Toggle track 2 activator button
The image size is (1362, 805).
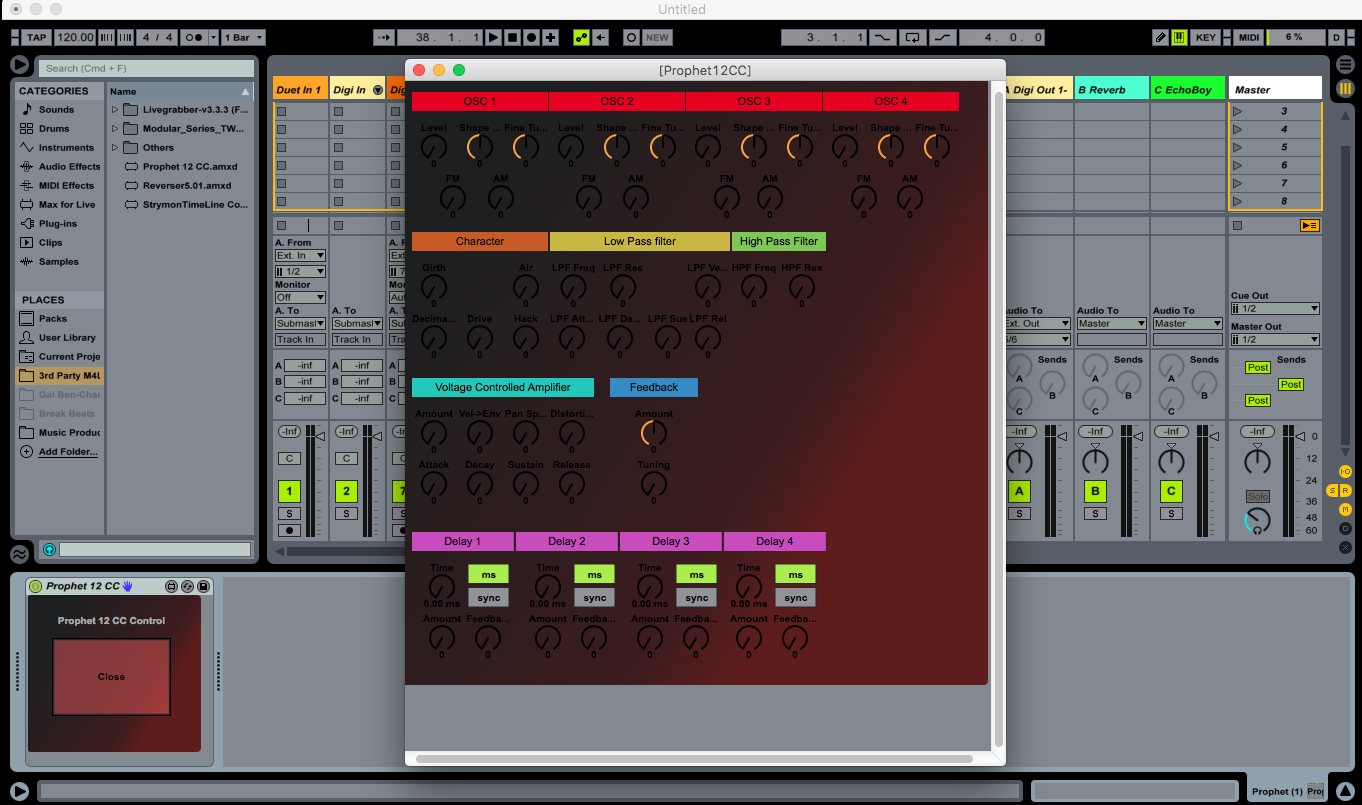pos(345,491)
